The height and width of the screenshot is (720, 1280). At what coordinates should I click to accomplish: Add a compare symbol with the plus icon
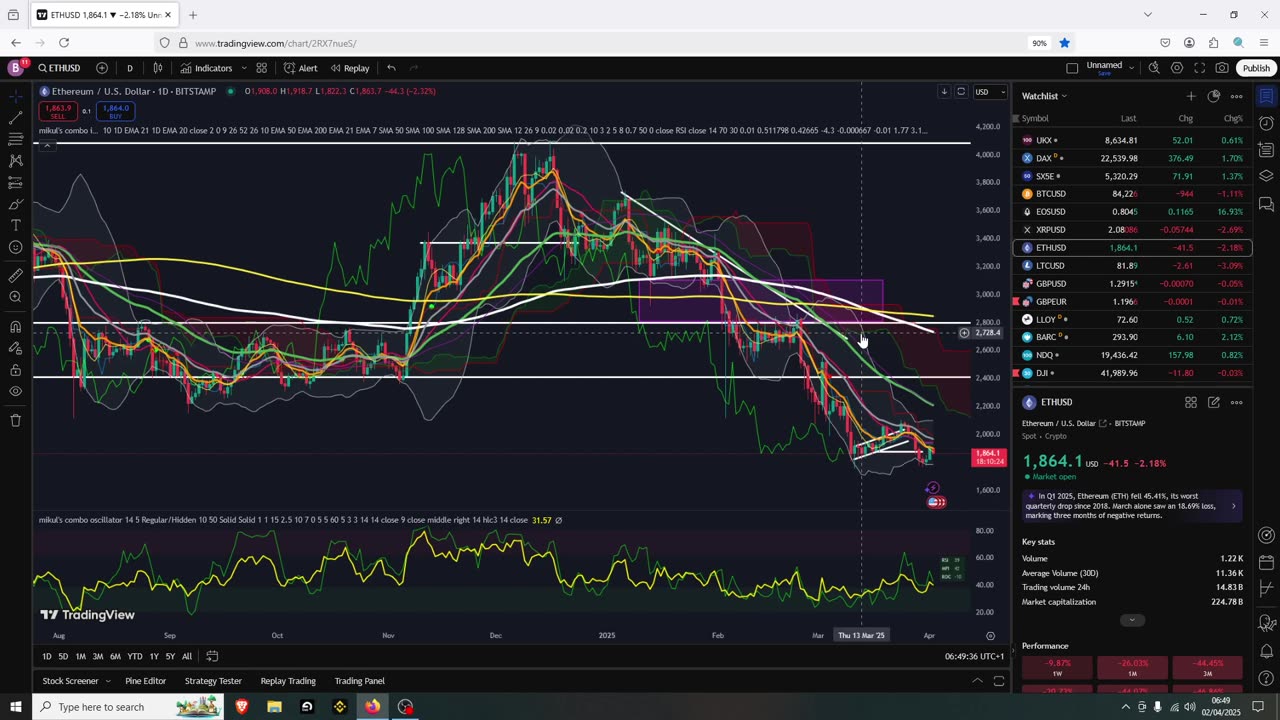point(102,68)
